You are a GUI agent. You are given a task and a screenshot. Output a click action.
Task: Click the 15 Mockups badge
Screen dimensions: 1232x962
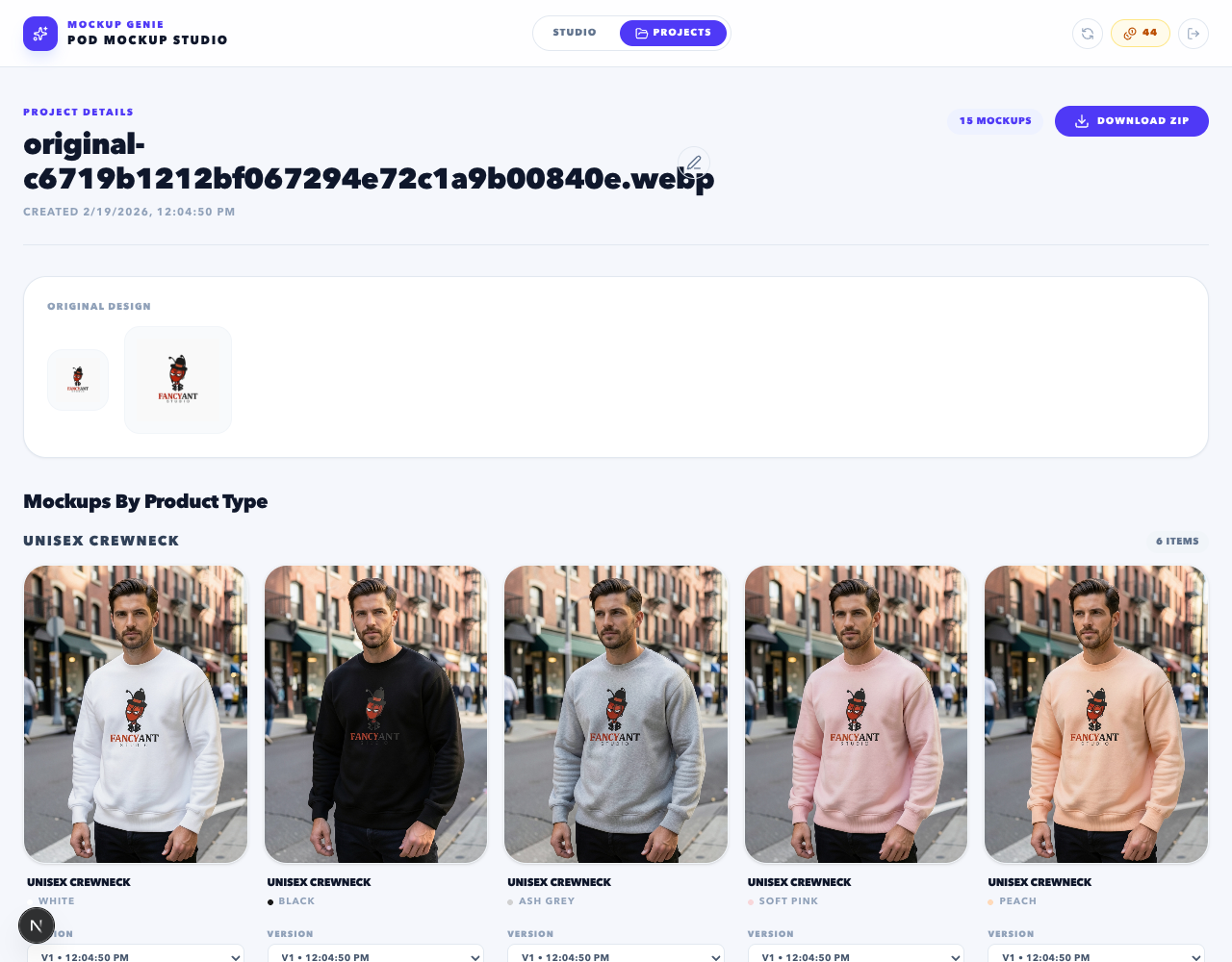click(x=995, y=121)
